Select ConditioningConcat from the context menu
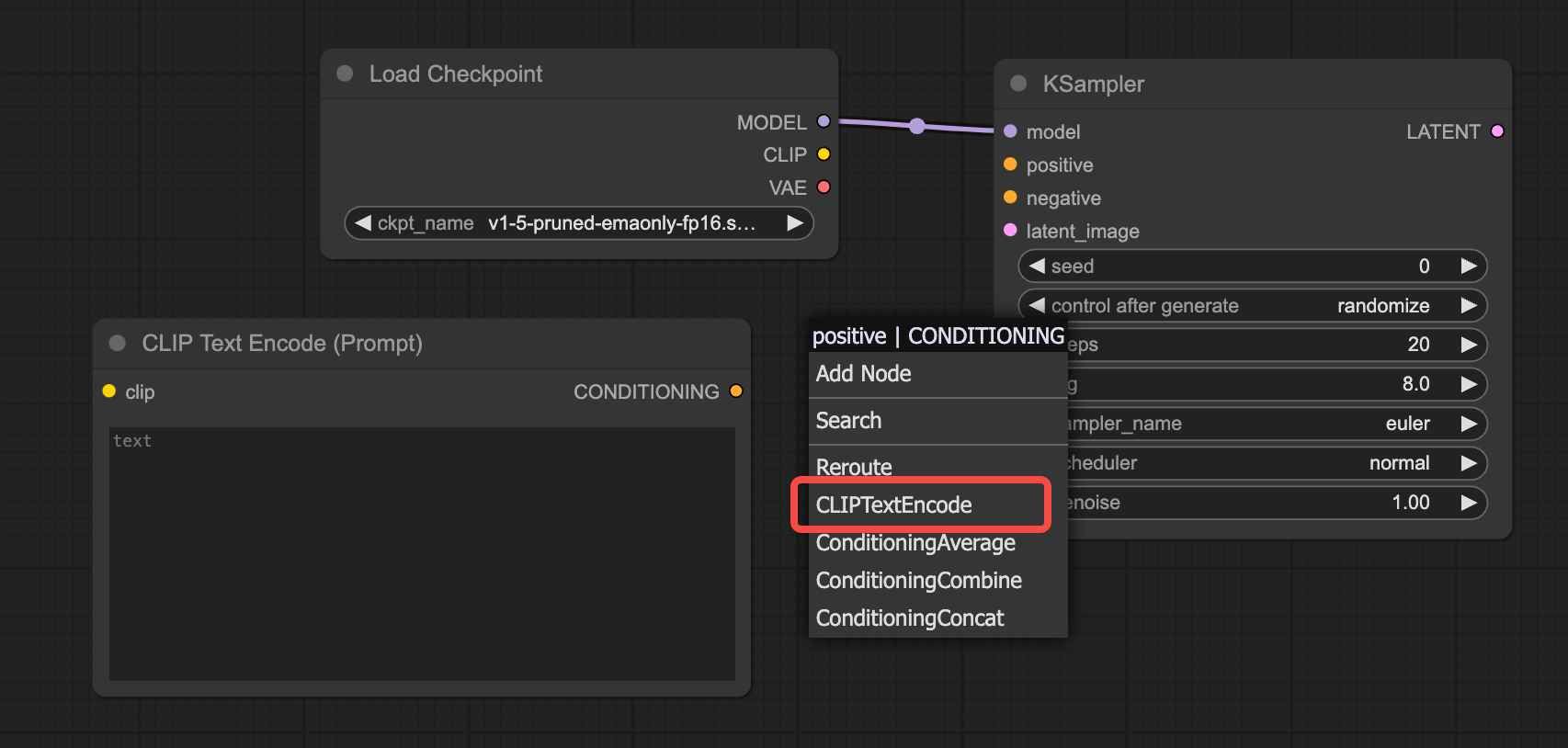 (x=937, y=618)
